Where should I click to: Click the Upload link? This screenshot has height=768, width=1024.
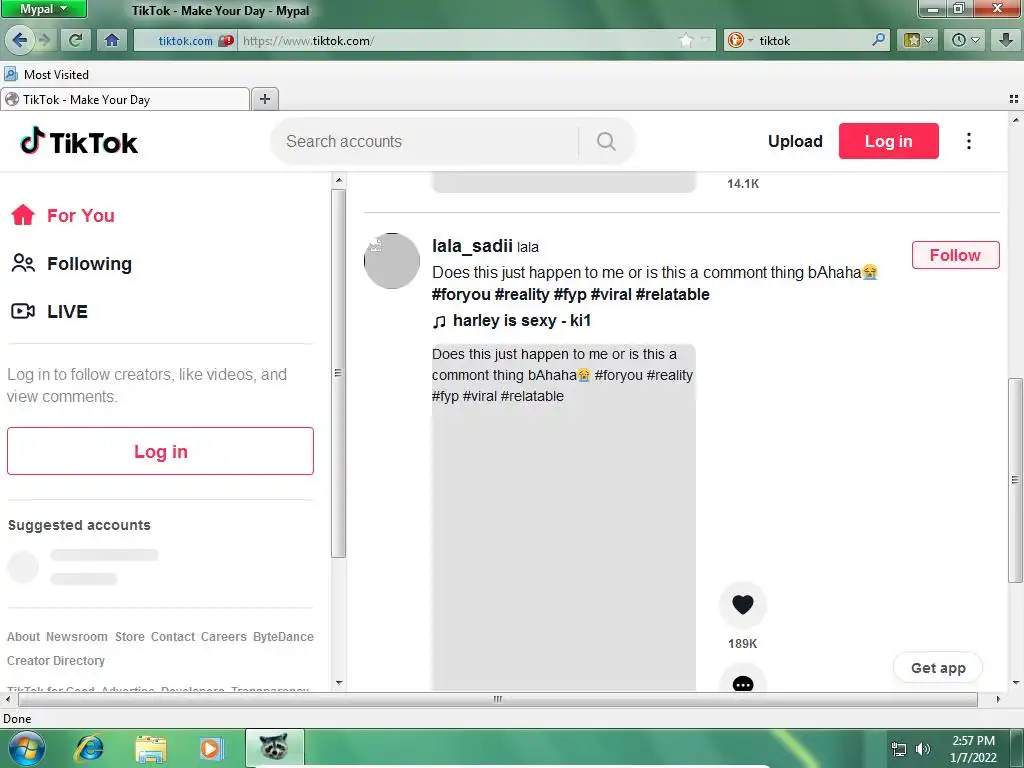coord(795,141)
